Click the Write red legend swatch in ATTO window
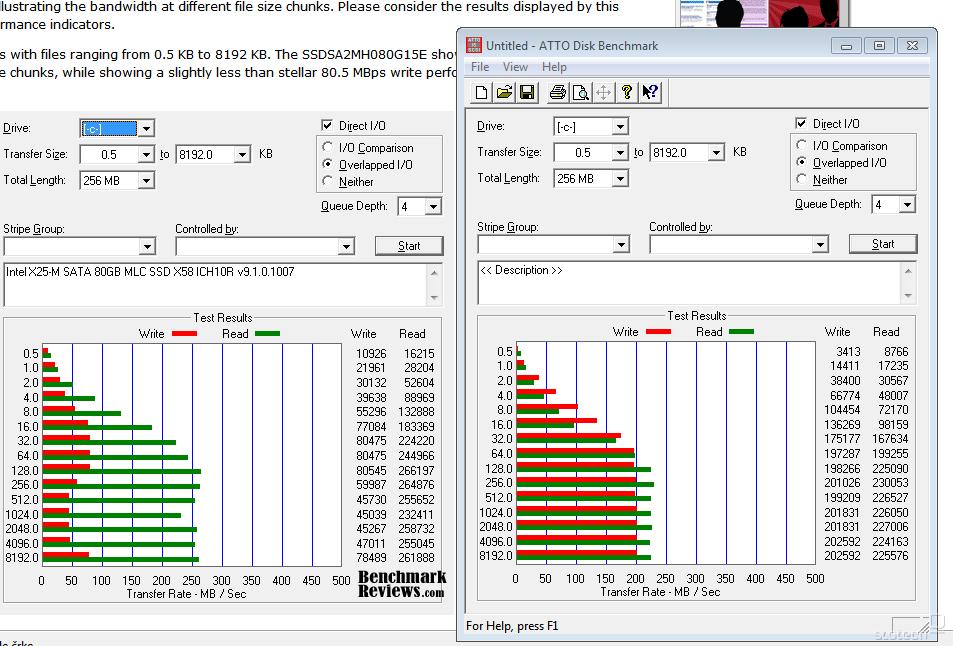 [x=658, y=332]
